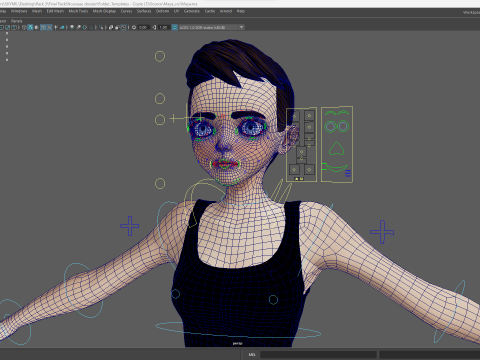
Task: Open the Deform menu
Action: [162, 11]
